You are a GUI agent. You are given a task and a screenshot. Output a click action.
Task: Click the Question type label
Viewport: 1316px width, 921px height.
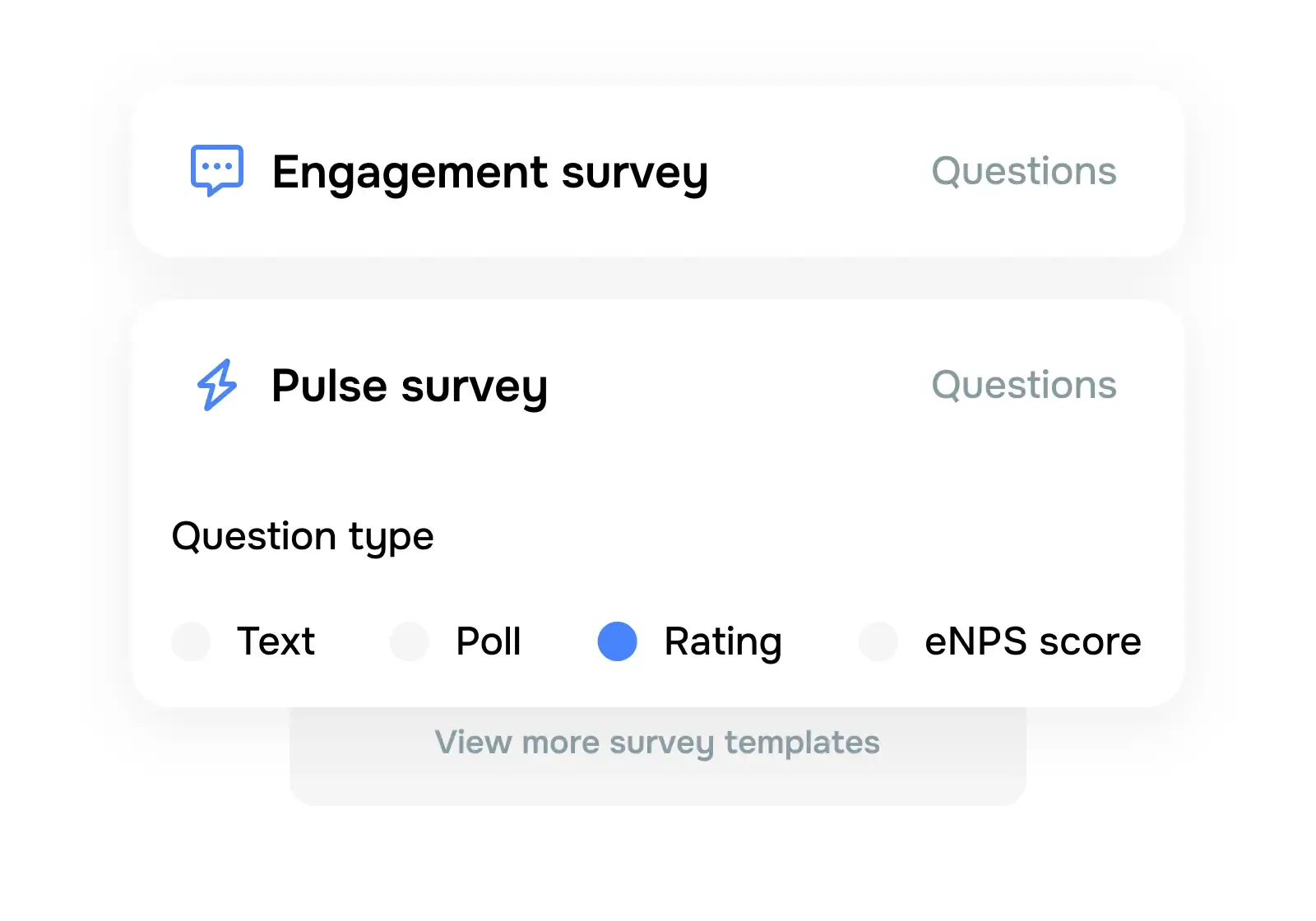point(302,536)
